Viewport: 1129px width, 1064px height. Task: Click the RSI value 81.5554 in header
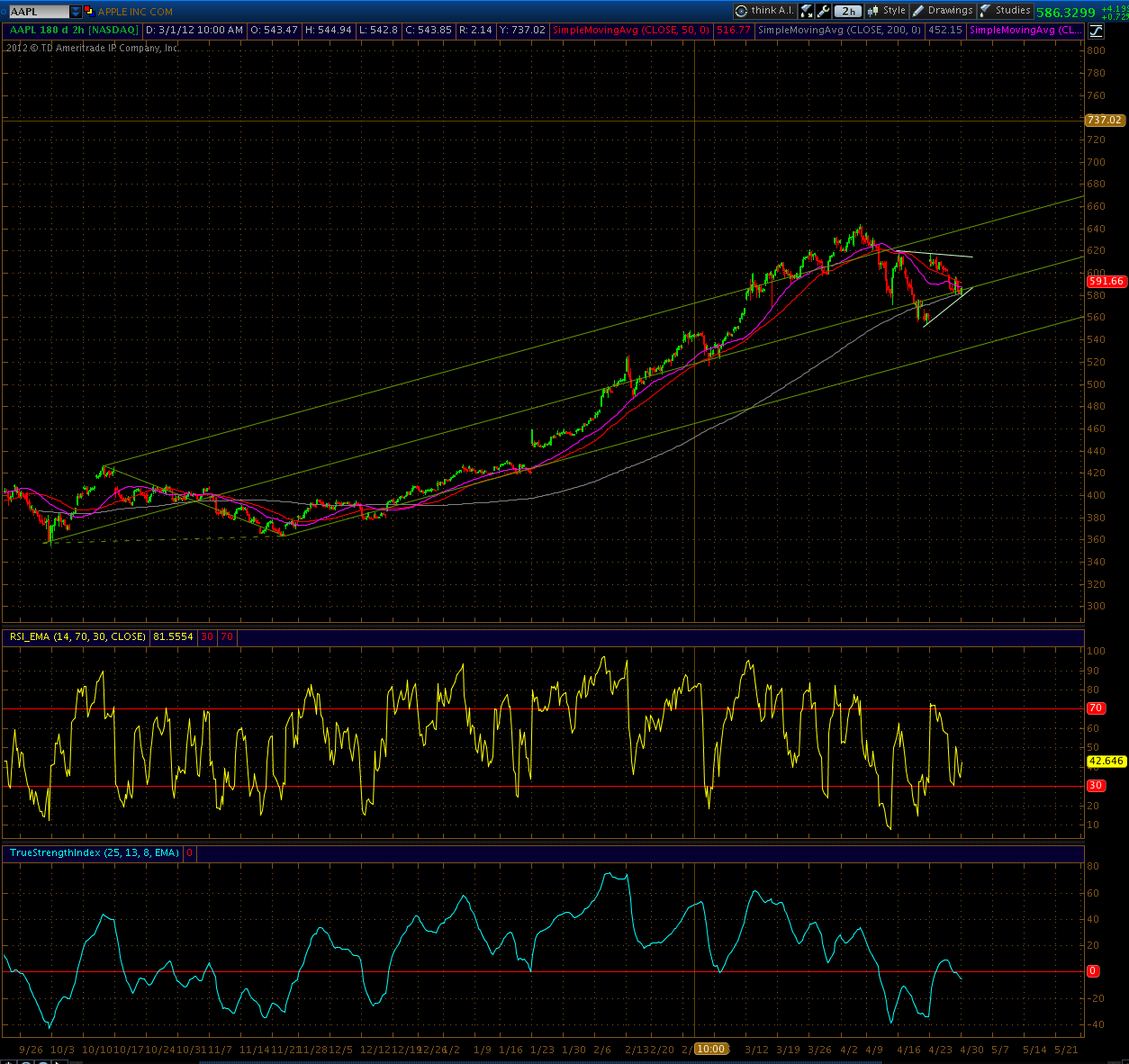click(173, 637)
